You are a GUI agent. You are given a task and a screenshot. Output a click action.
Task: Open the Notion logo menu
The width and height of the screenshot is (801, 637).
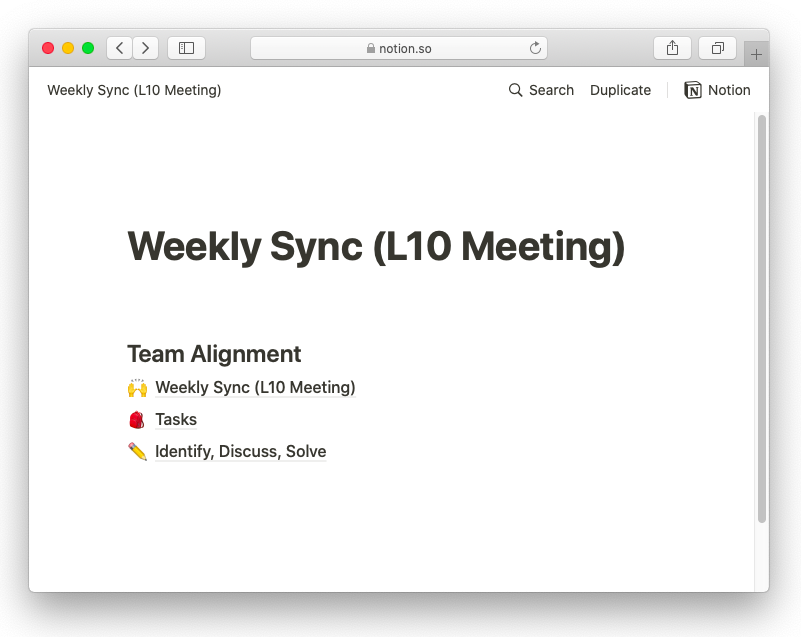pyautogui.click(x=693, y=90)
